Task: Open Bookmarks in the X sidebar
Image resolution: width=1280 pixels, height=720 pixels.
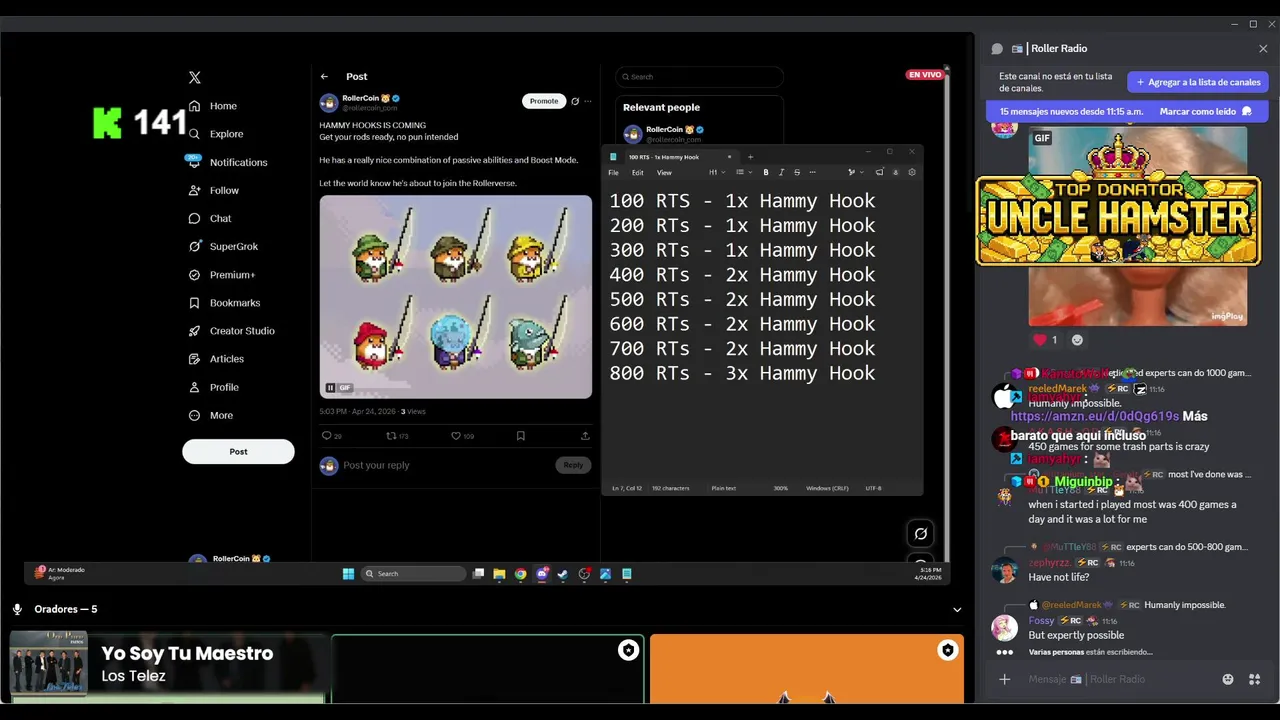Action: click(x=224, y=303)
